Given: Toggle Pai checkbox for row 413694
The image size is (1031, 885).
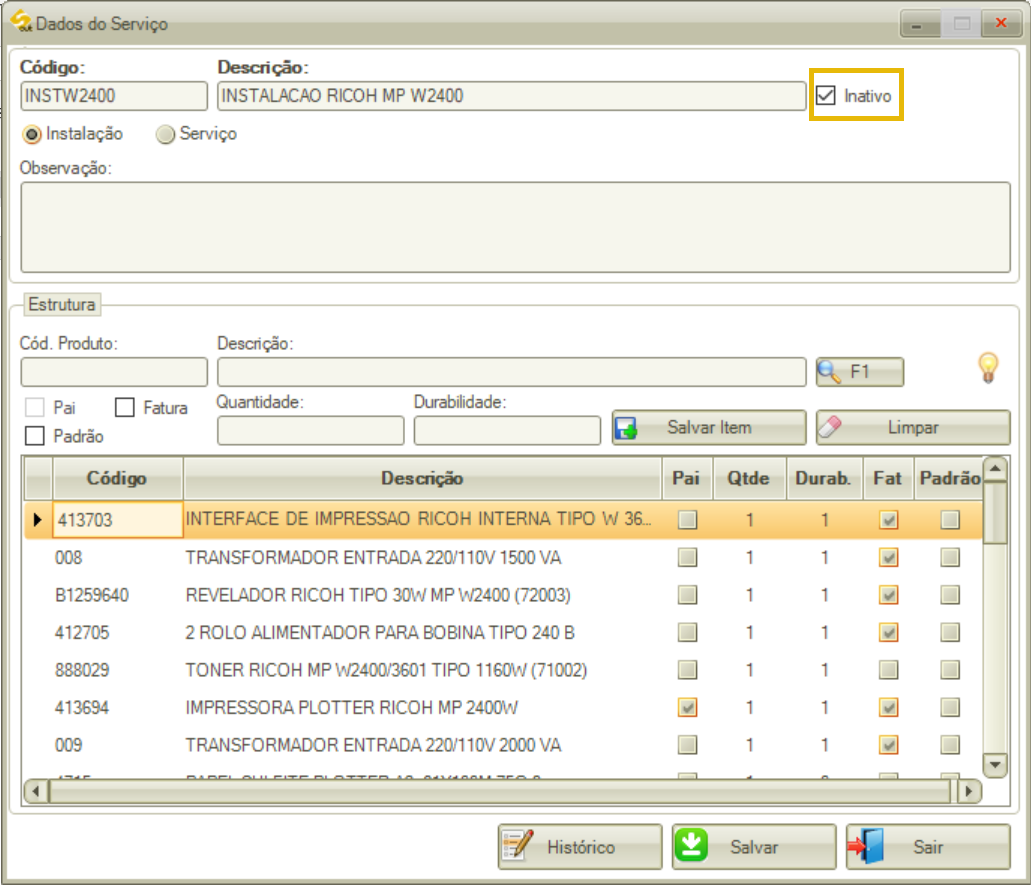Looking at the screenshot, I should 687,708.
